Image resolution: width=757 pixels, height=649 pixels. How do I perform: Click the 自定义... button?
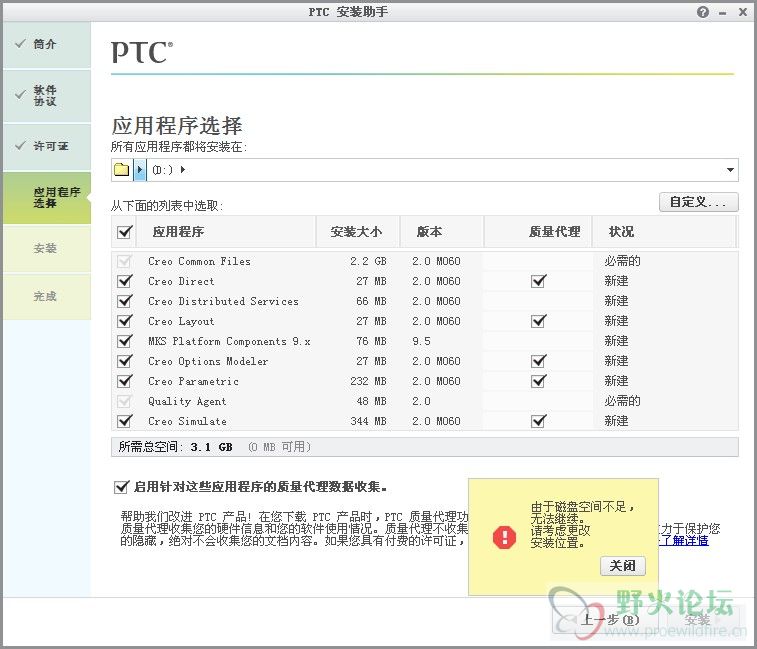tap(699, 202)
